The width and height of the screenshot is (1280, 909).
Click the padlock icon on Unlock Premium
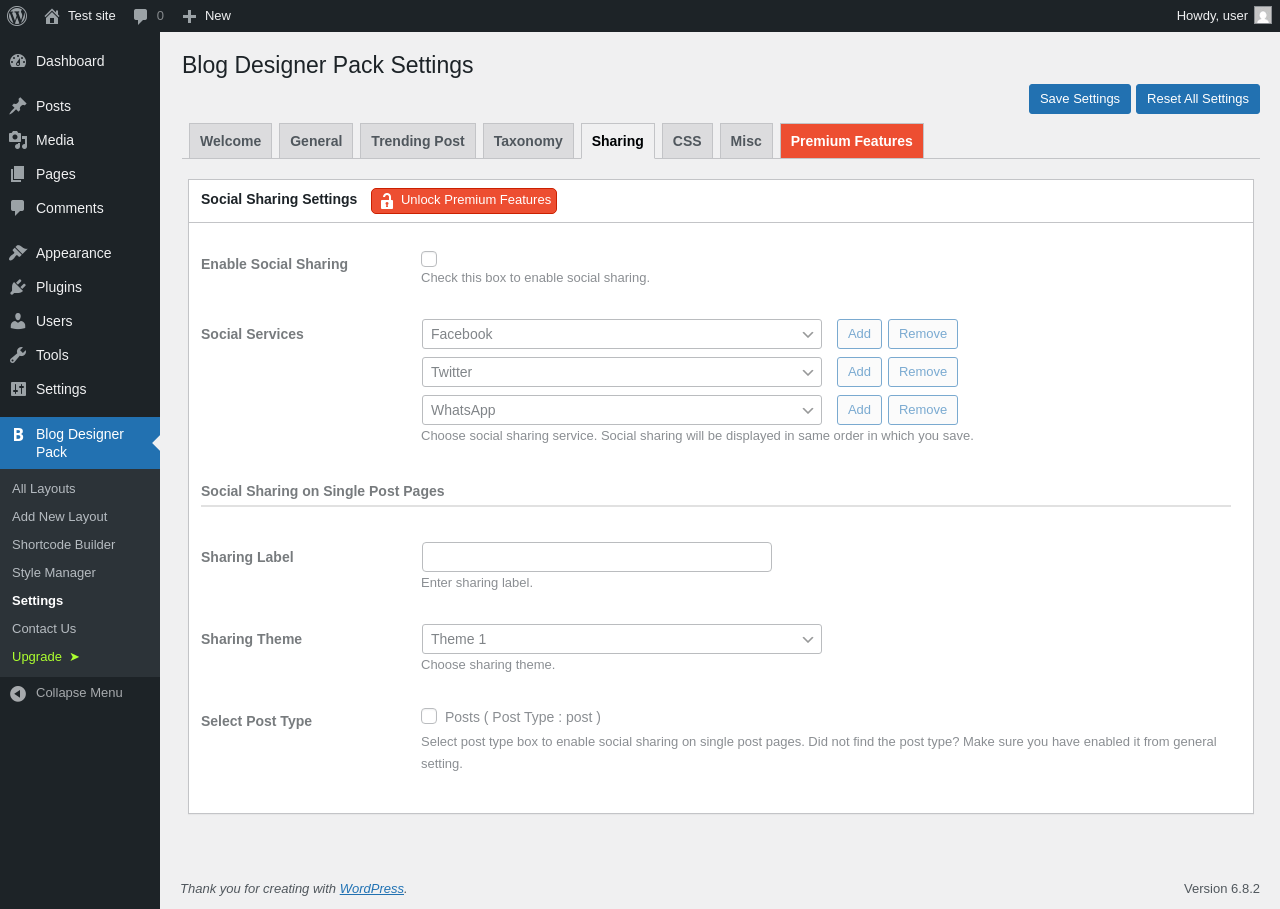pos(387,201)
